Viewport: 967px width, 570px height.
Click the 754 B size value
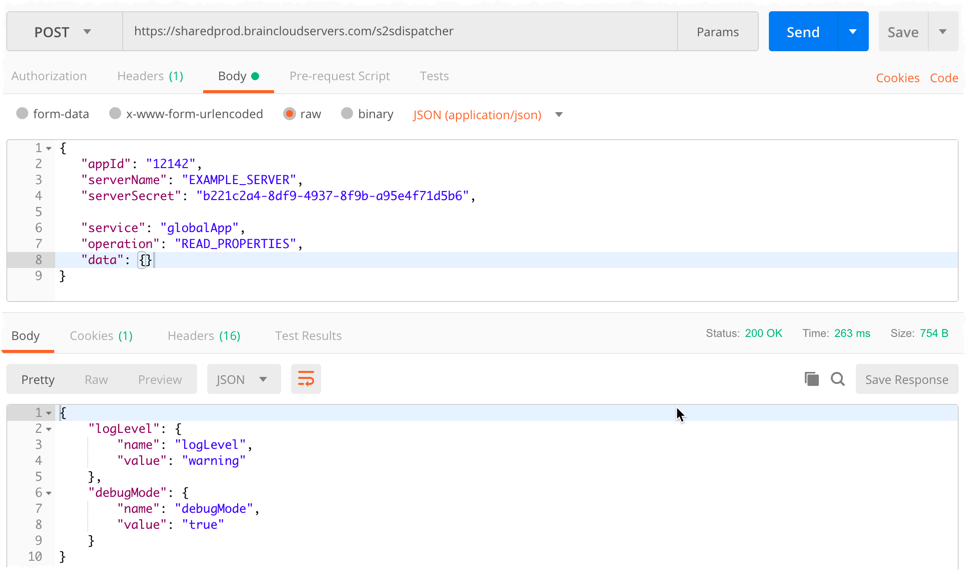934,333
